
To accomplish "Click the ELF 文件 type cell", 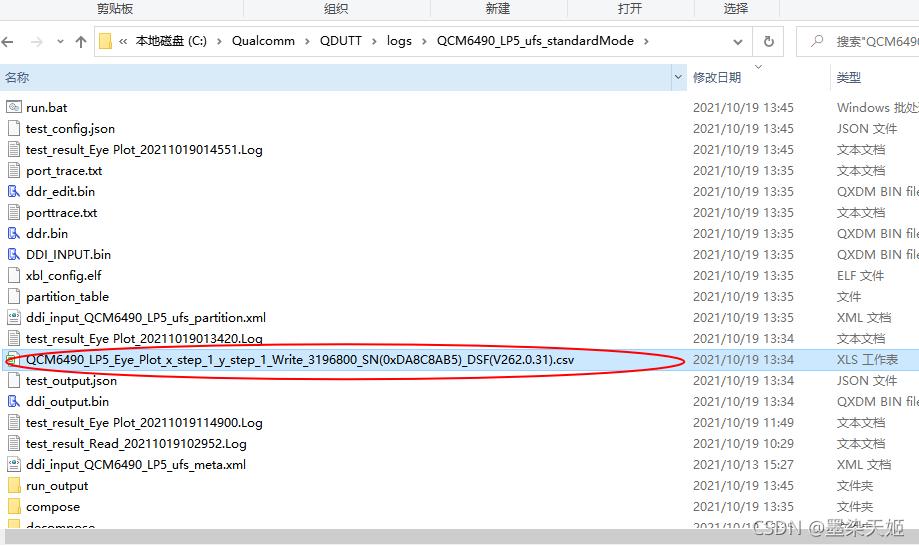I will tap(860, 275).
